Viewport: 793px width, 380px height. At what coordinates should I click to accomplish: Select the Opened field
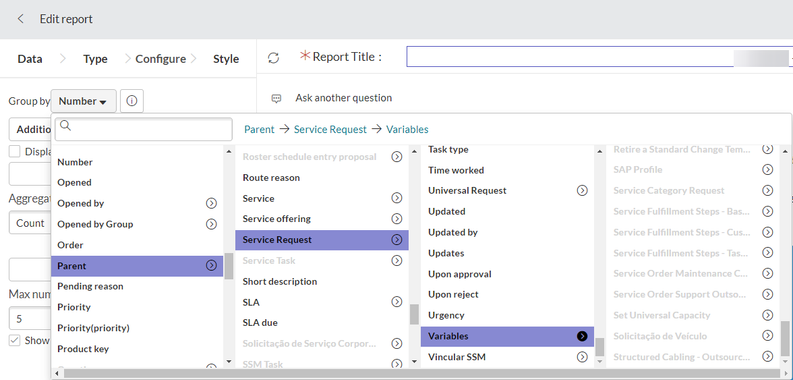(x=74, y=183)
